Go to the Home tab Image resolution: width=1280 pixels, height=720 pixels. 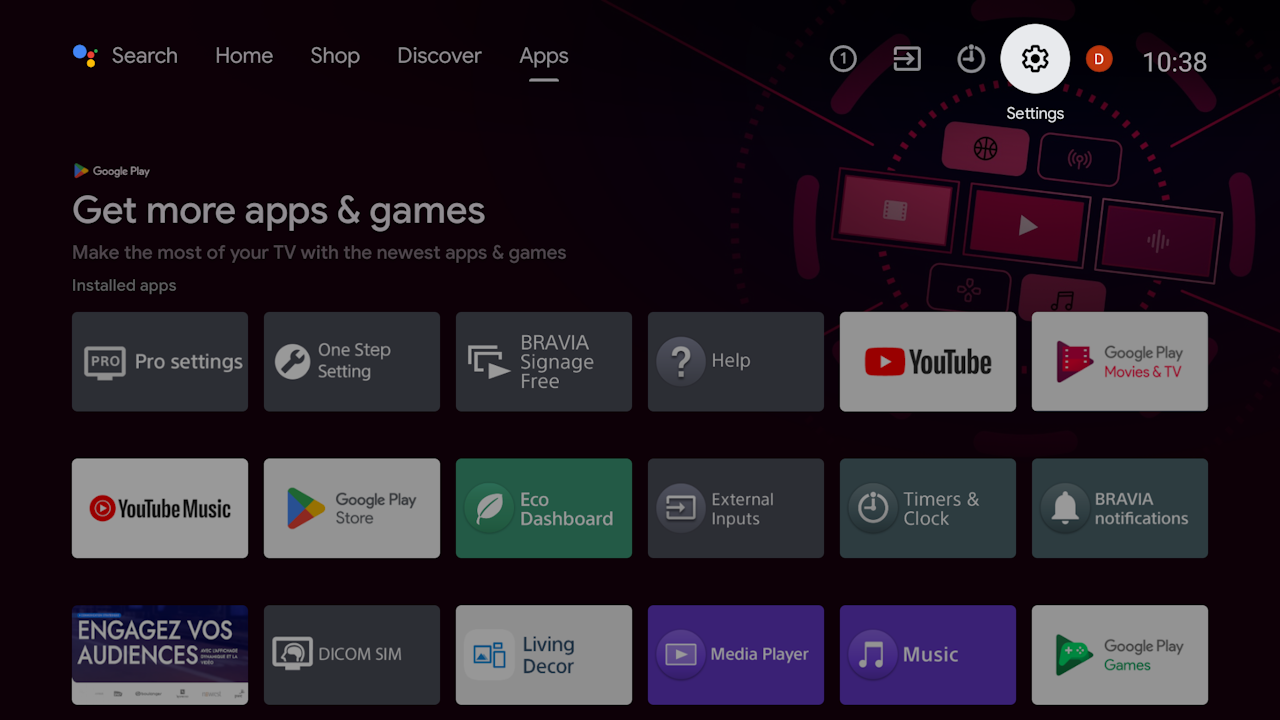(x=244, y=56)
